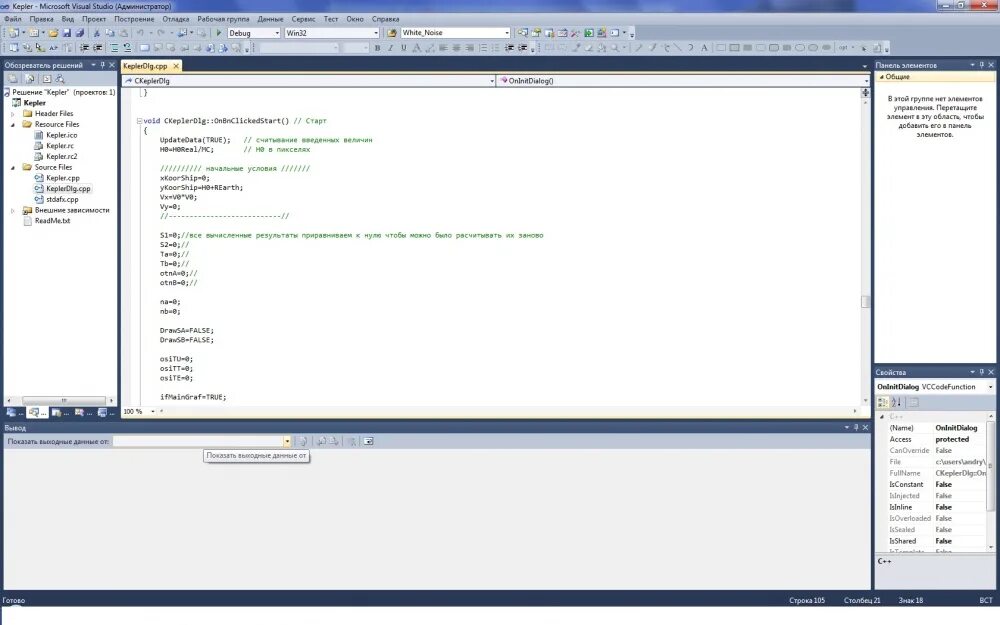Screen dimensions: 1000x625
Task: Click the Solution Explorer horizontal scrollbar
Action: [x=63, y=401]
